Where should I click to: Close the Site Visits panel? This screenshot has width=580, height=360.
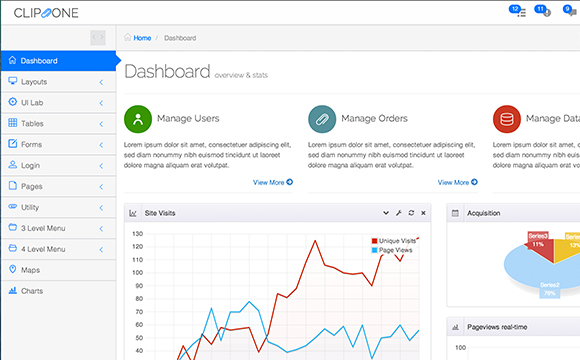(424, 213)
